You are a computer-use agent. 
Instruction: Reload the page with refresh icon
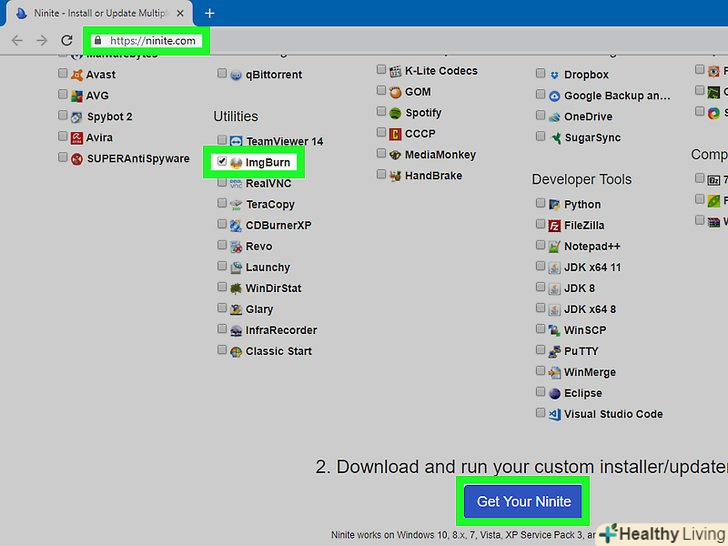tap(67, 40)
